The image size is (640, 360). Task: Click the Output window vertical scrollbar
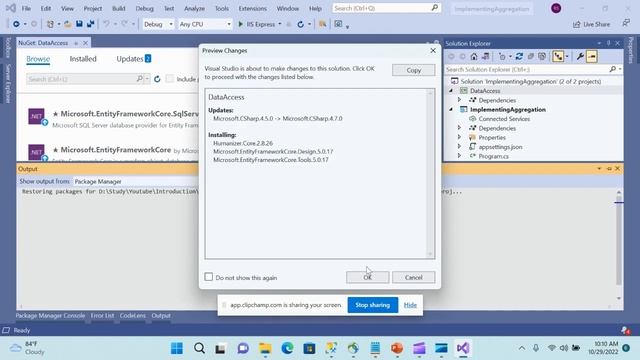(619, 244)
